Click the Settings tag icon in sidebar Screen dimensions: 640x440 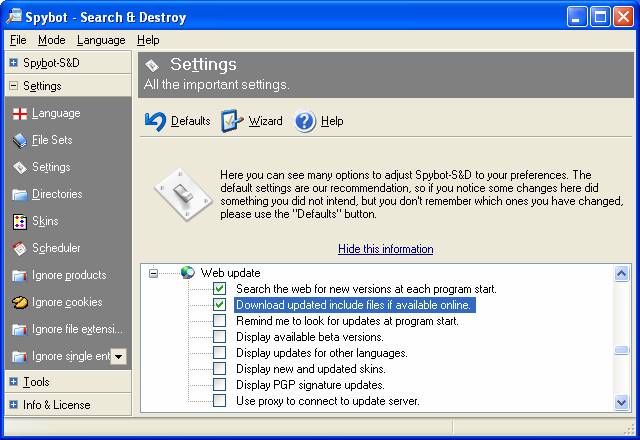20,167
